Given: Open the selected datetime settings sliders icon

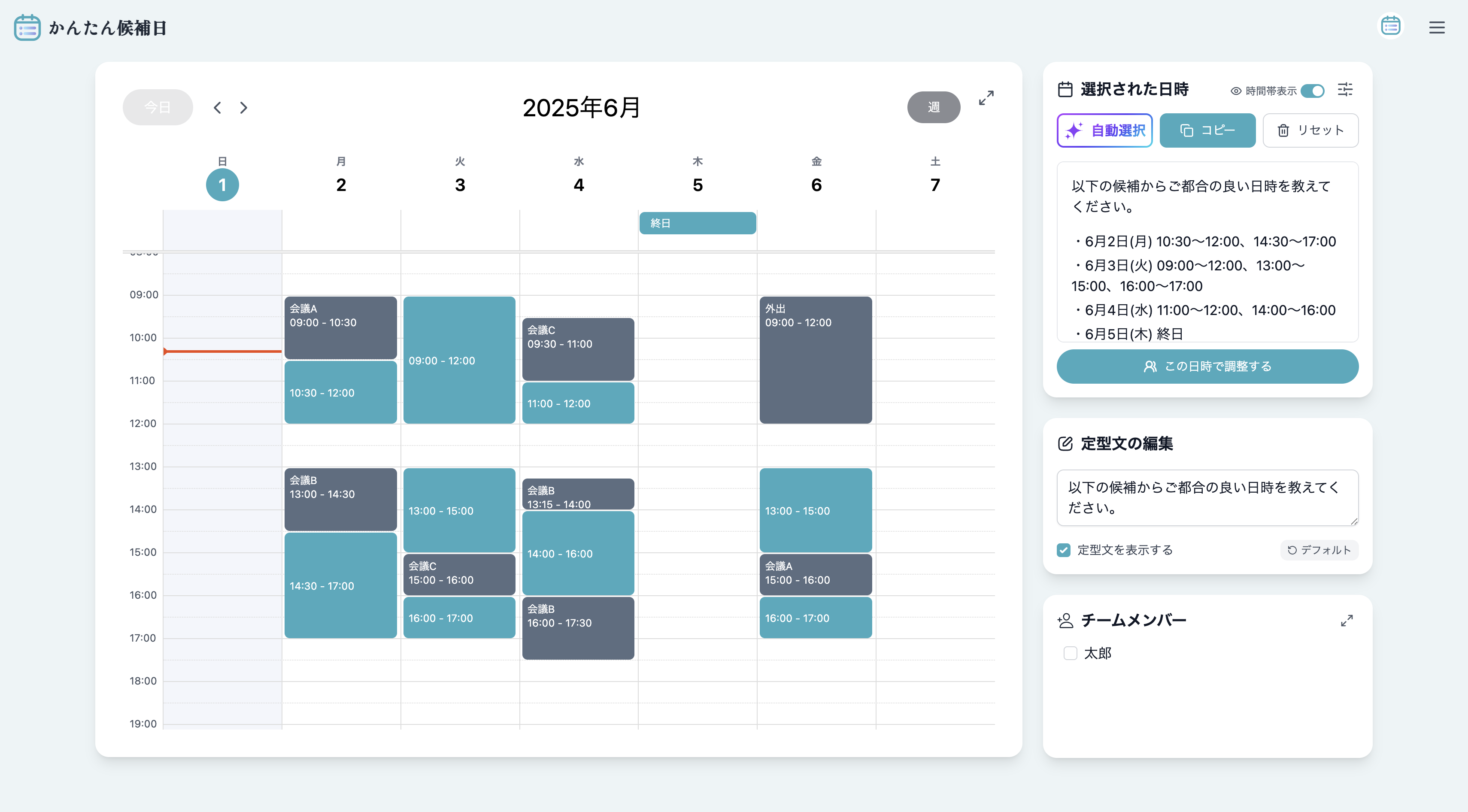Looking at the screenshot, I should click(1345, 89).
